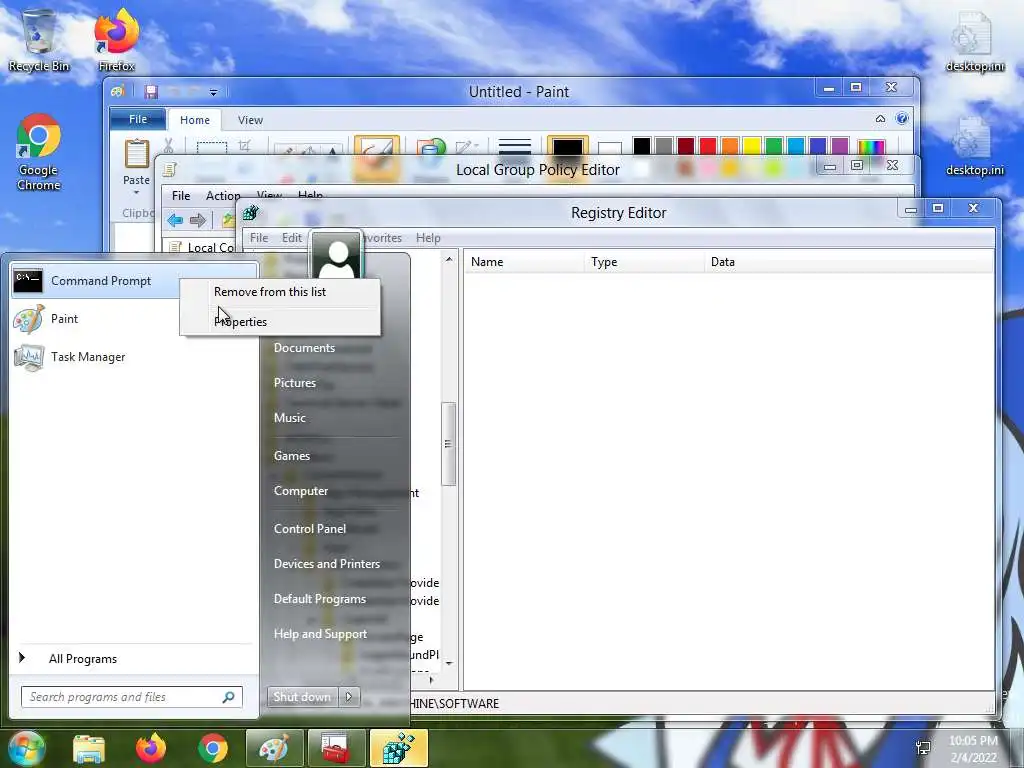Pick the purple palette swatch in Paint
The image size is (1024, 768).
(840, 146)
